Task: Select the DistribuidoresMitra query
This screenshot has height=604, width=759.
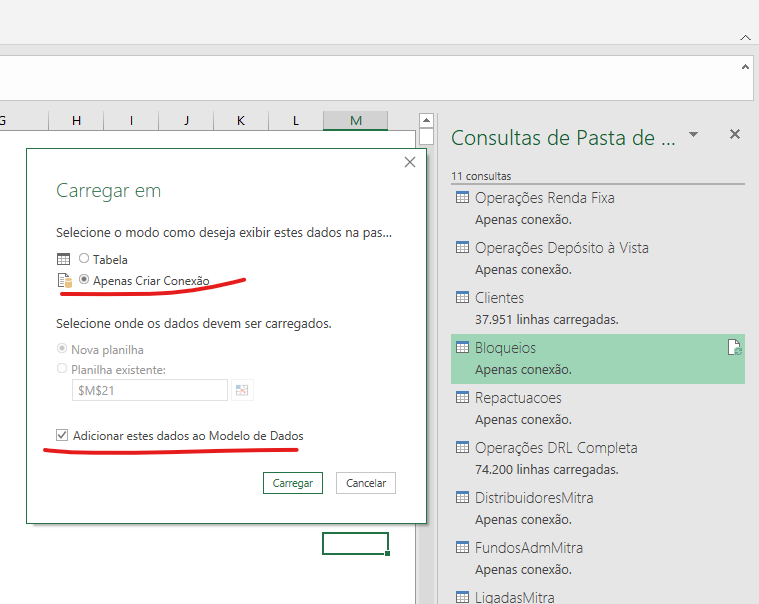Action: coord(597,508)
